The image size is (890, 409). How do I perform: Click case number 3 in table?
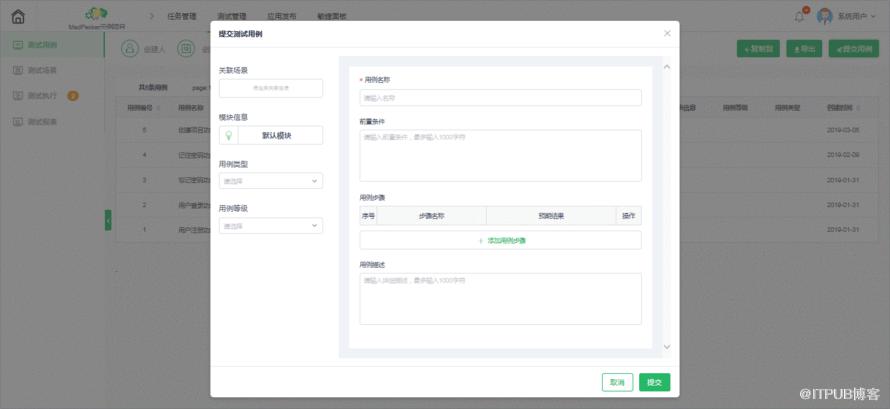tap(145, 180)
